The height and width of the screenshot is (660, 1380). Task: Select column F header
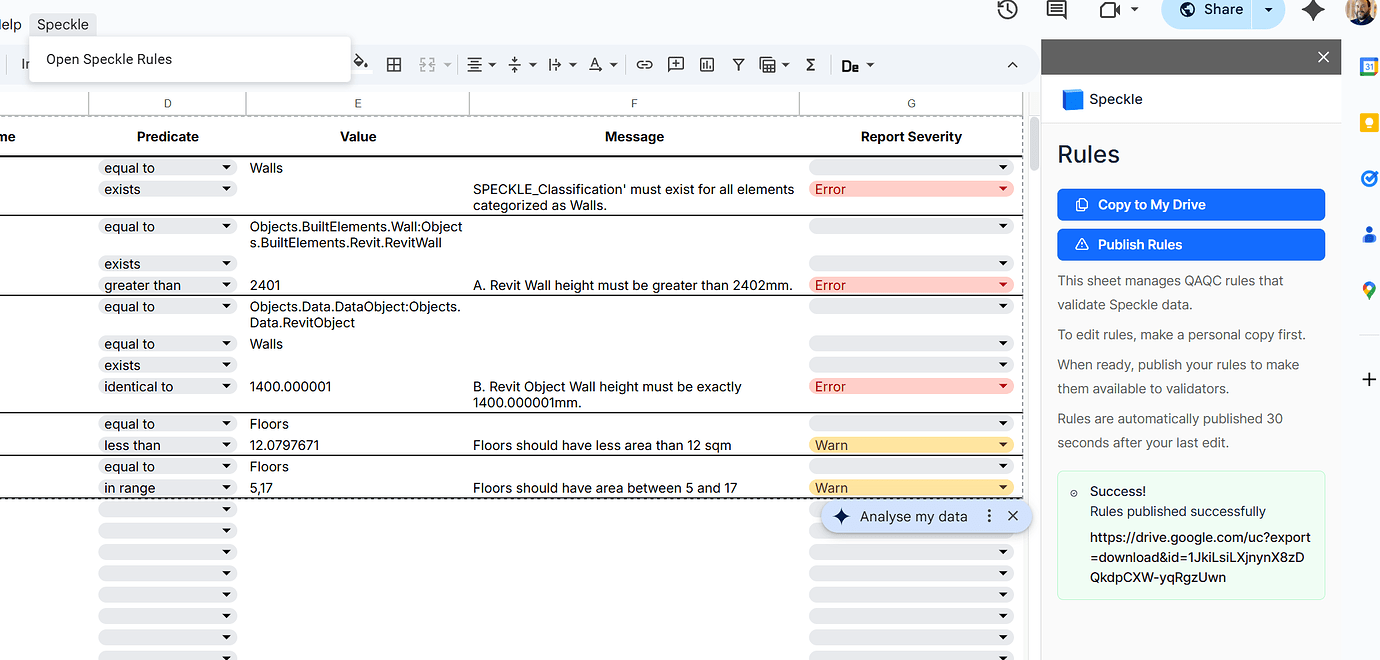coord(634,103)
